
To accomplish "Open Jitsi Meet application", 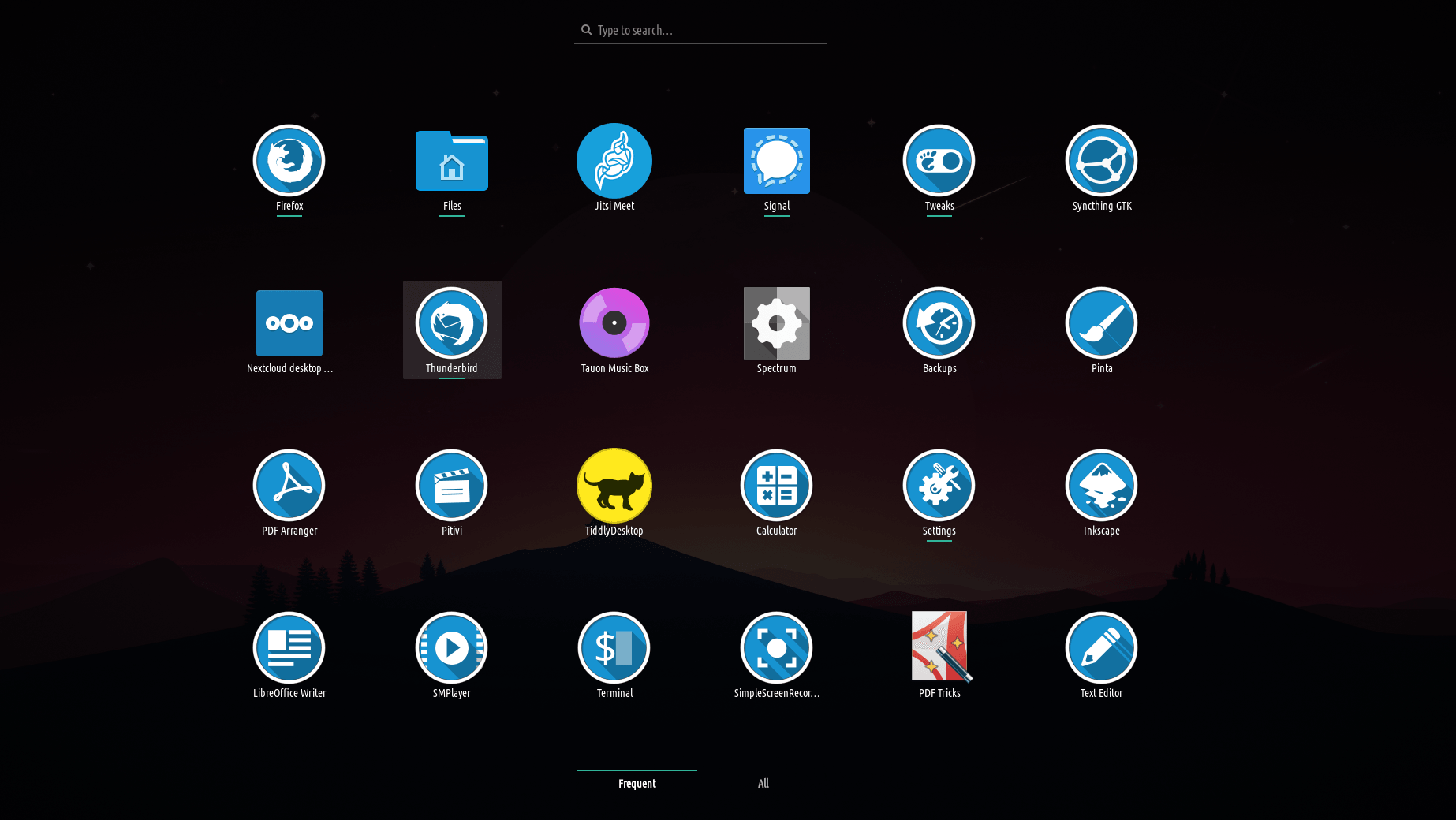I will click(x=614, y=161).
